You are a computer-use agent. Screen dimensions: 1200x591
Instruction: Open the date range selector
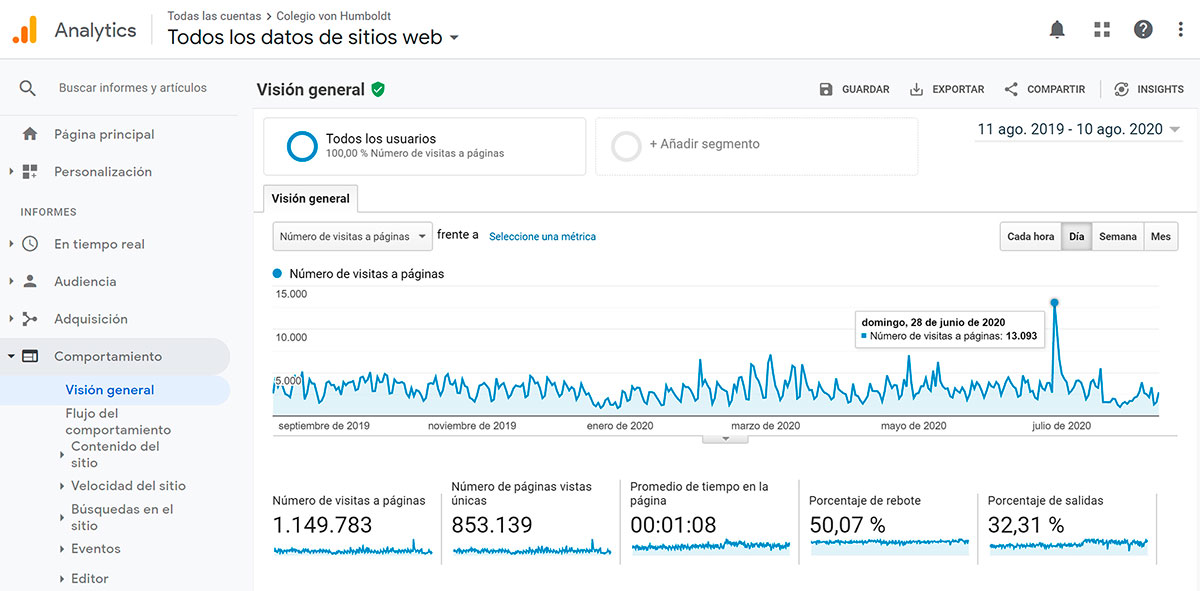1078,129
